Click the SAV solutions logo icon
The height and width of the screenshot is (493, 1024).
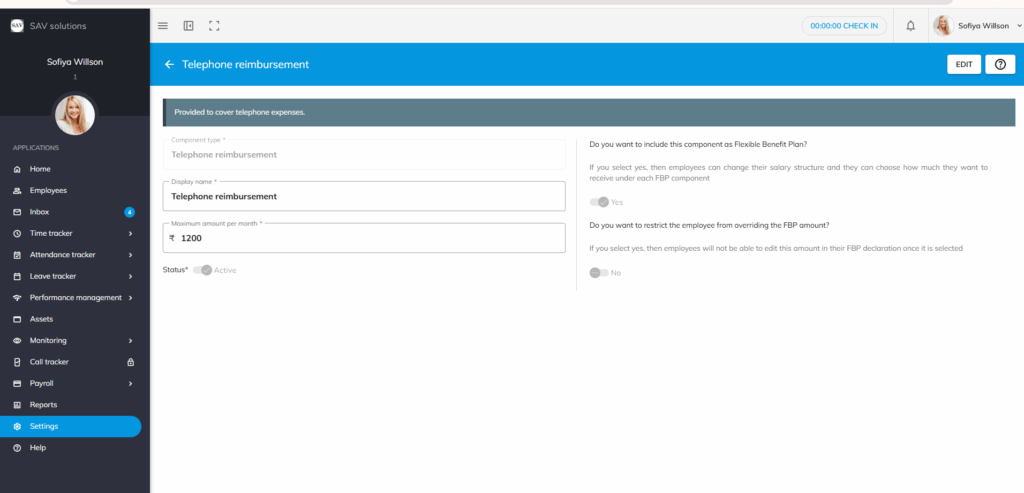click(x=17, y=26)
